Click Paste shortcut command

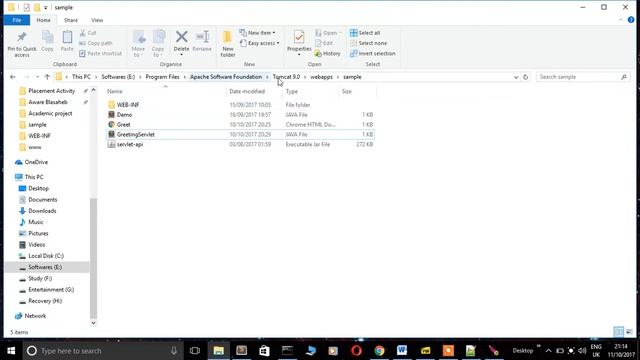pos(100,53)
